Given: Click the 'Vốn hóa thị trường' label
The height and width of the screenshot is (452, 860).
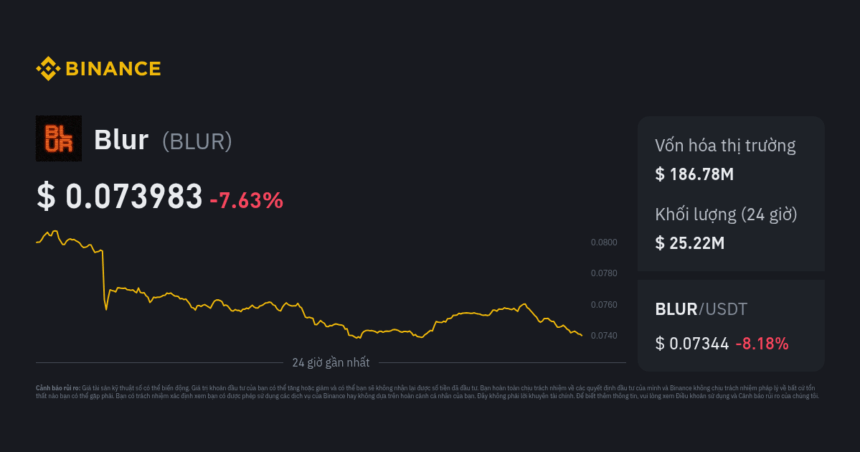Looking at the screenshot, I should (x=725, y=146).
